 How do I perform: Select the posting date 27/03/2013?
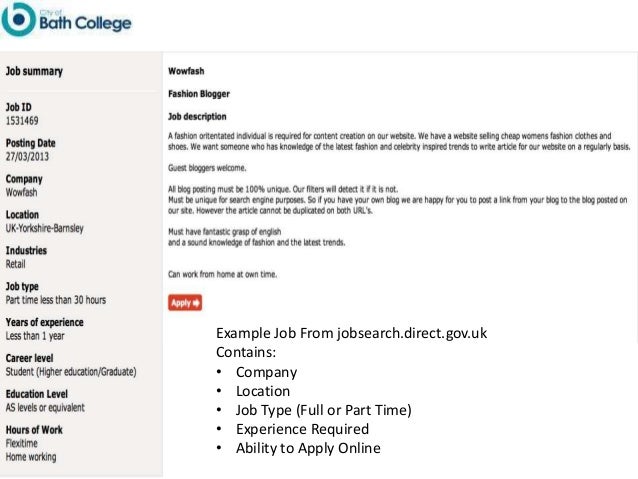pos(30,157)
